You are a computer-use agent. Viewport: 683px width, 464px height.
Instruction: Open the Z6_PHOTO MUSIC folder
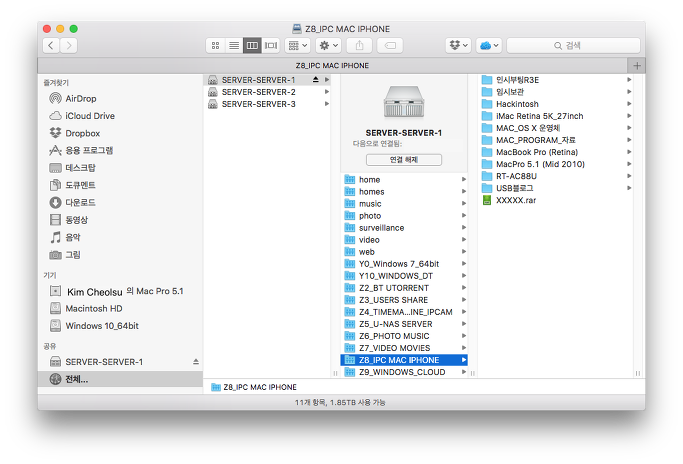(404, 336)
